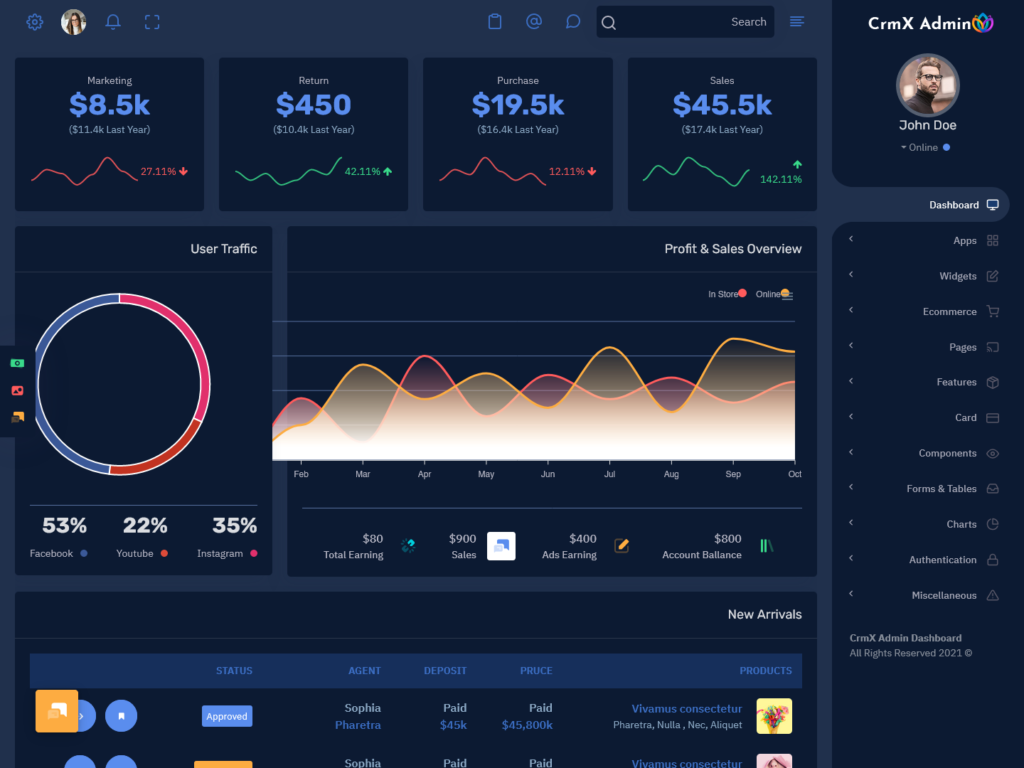Open the email @ icon
Viewport: 1024px width, 768px height.
tap(534, 22)
